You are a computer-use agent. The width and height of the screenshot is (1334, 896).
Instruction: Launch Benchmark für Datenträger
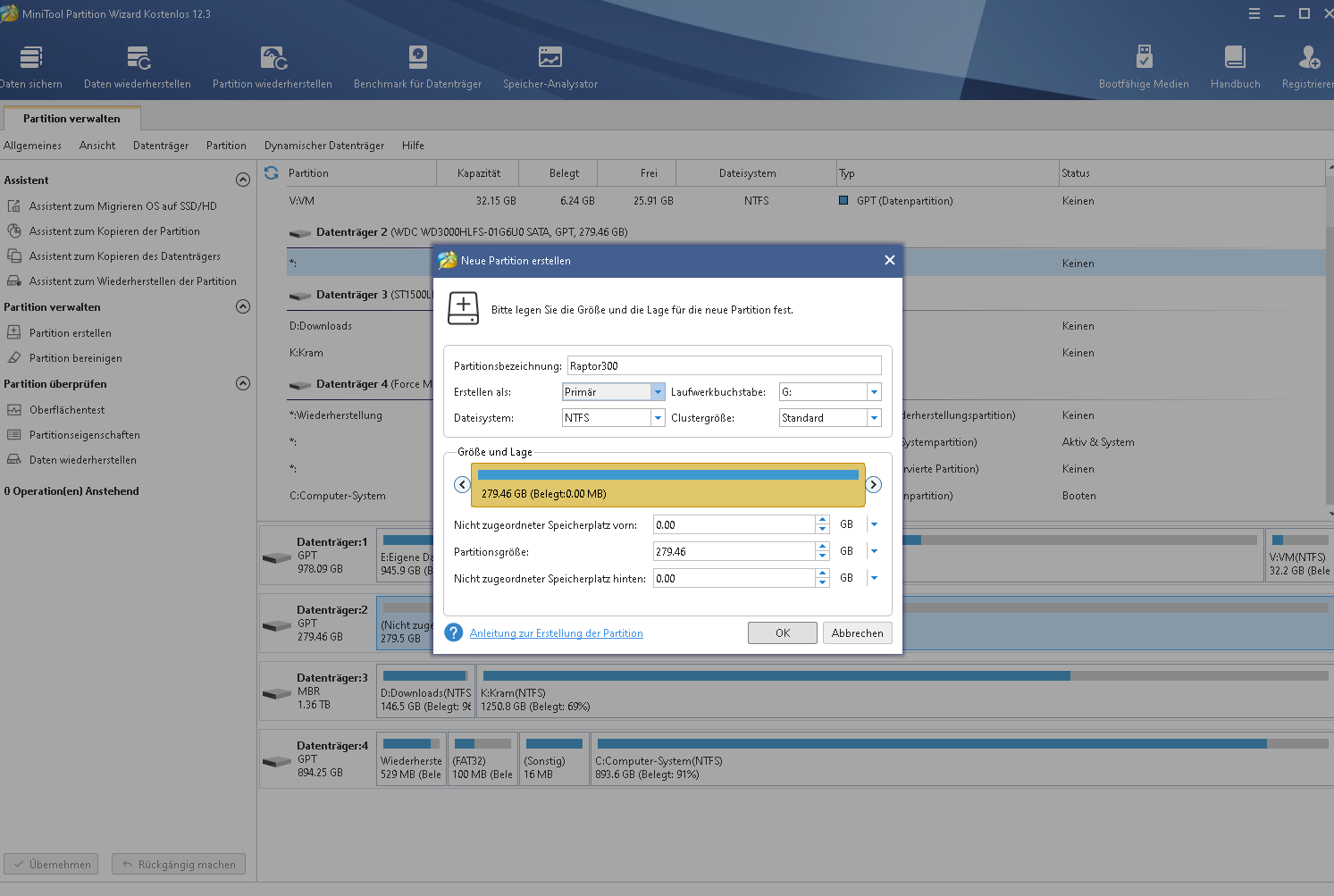(417, 59)
